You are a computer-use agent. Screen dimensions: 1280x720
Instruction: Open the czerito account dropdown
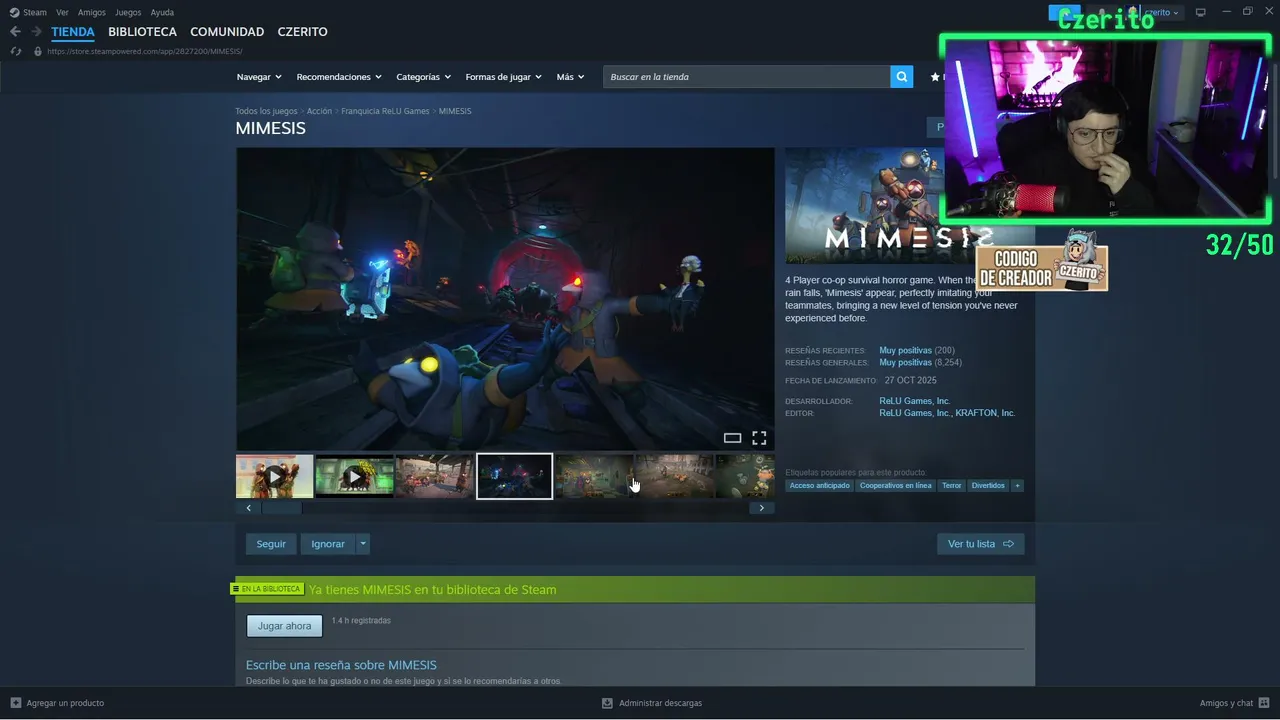tap(1162, 12)
